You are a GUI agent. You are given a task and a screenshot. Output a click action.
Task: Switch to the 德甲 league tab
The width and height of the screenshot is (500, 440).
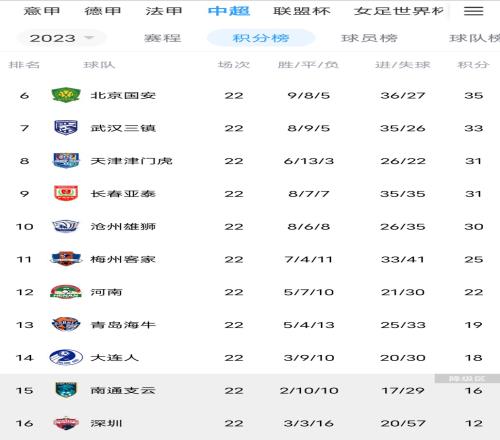click(x=102, y=11)
